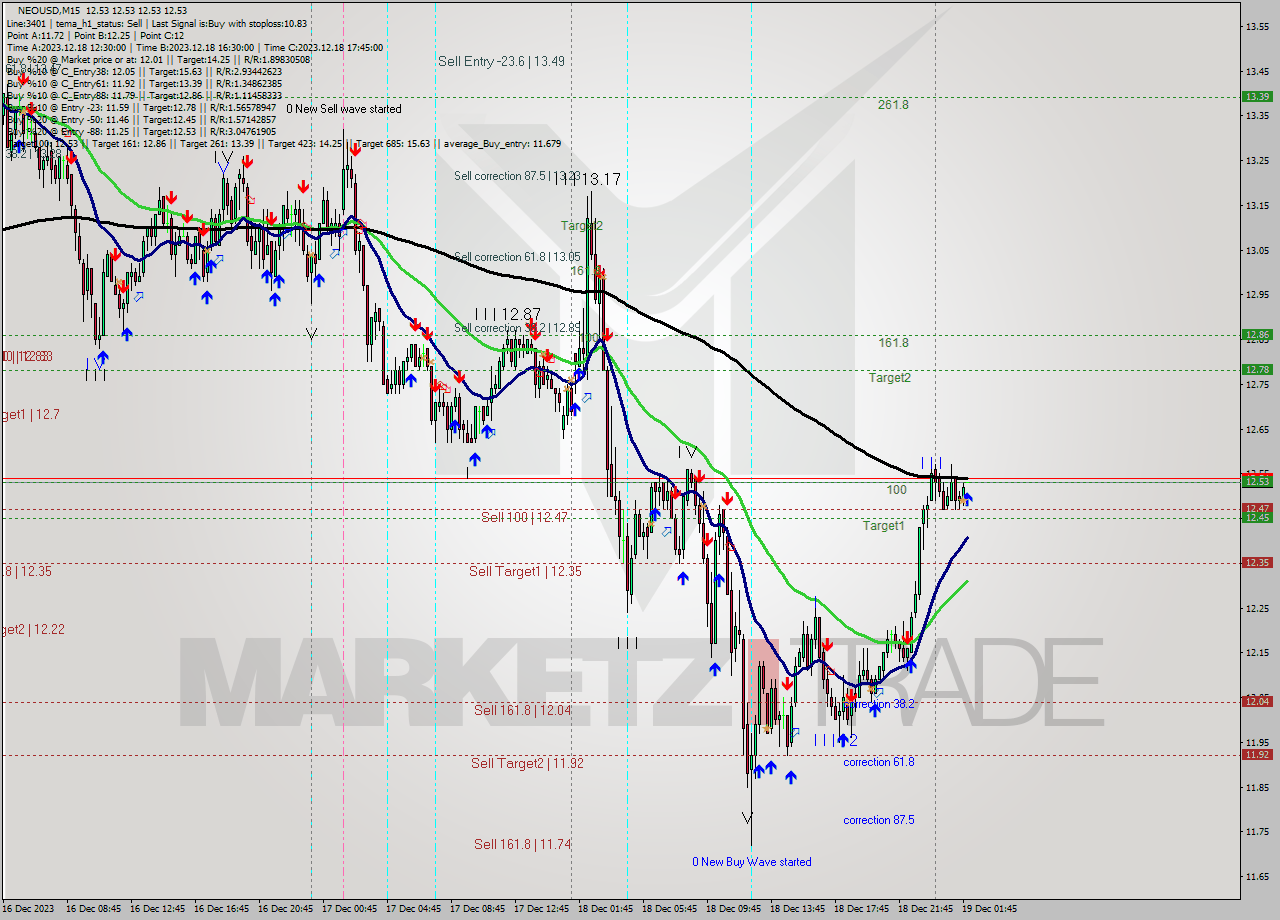Click the '16 Dec 2023' time axis label
The height and width of the screenshot is (920, 1280).
point(28,909)
